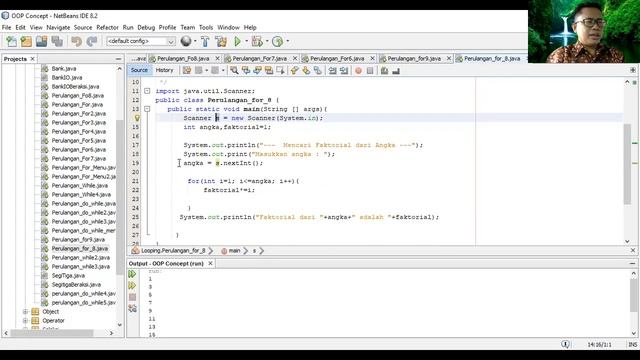Click the New File toolbar icon
640x360 pixels.
click(11, 41)
